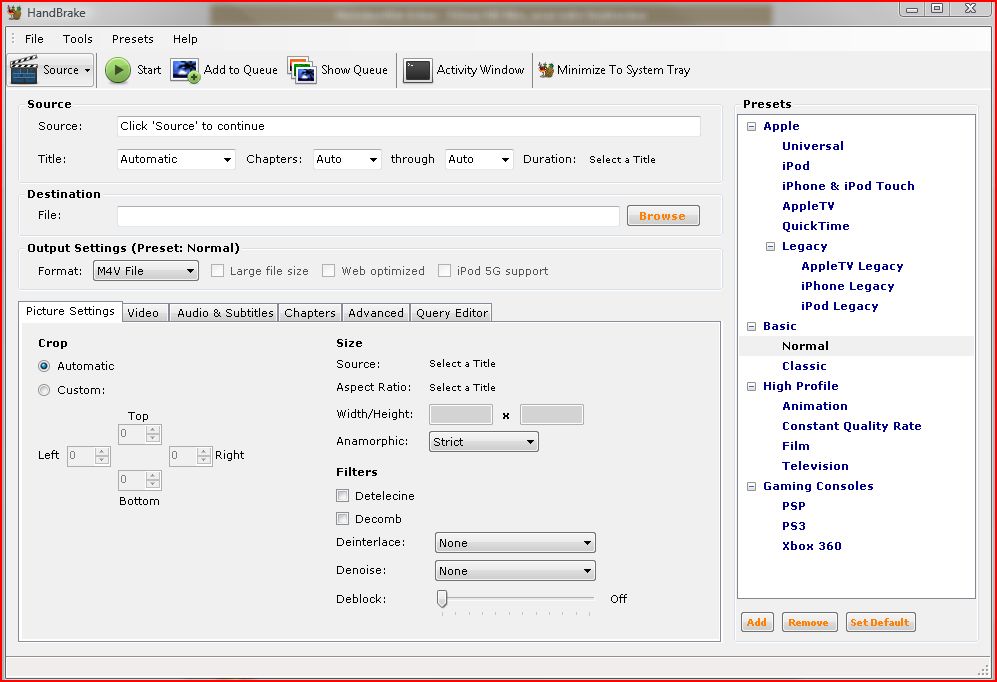The height and width of the screenshot is (682, 997).
Task: Click the Add preset button
Action: [757, 622]
